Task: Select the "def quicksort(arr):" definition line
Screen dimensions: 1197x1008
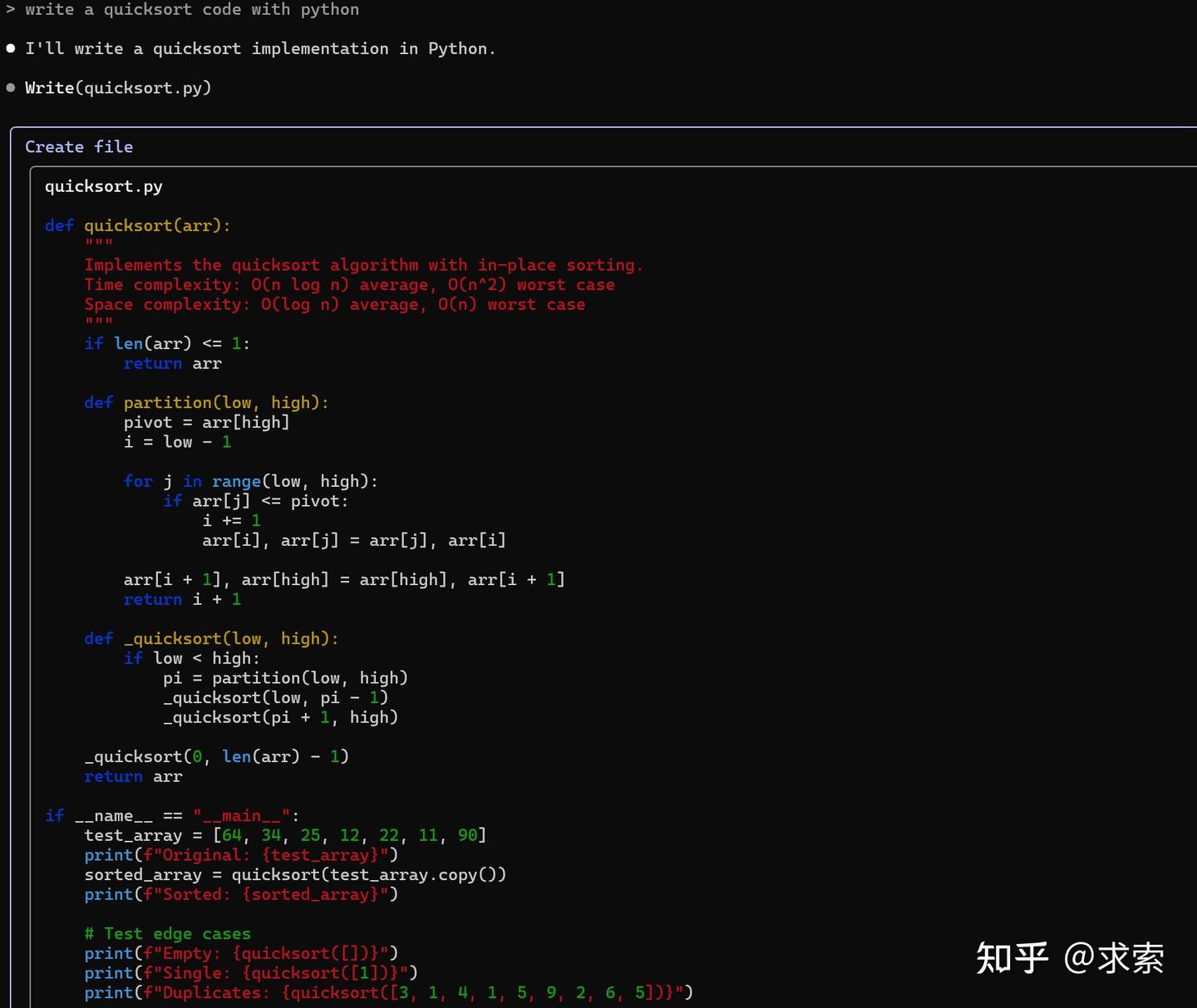Action: pyautogui.click(x=137, y=225)
